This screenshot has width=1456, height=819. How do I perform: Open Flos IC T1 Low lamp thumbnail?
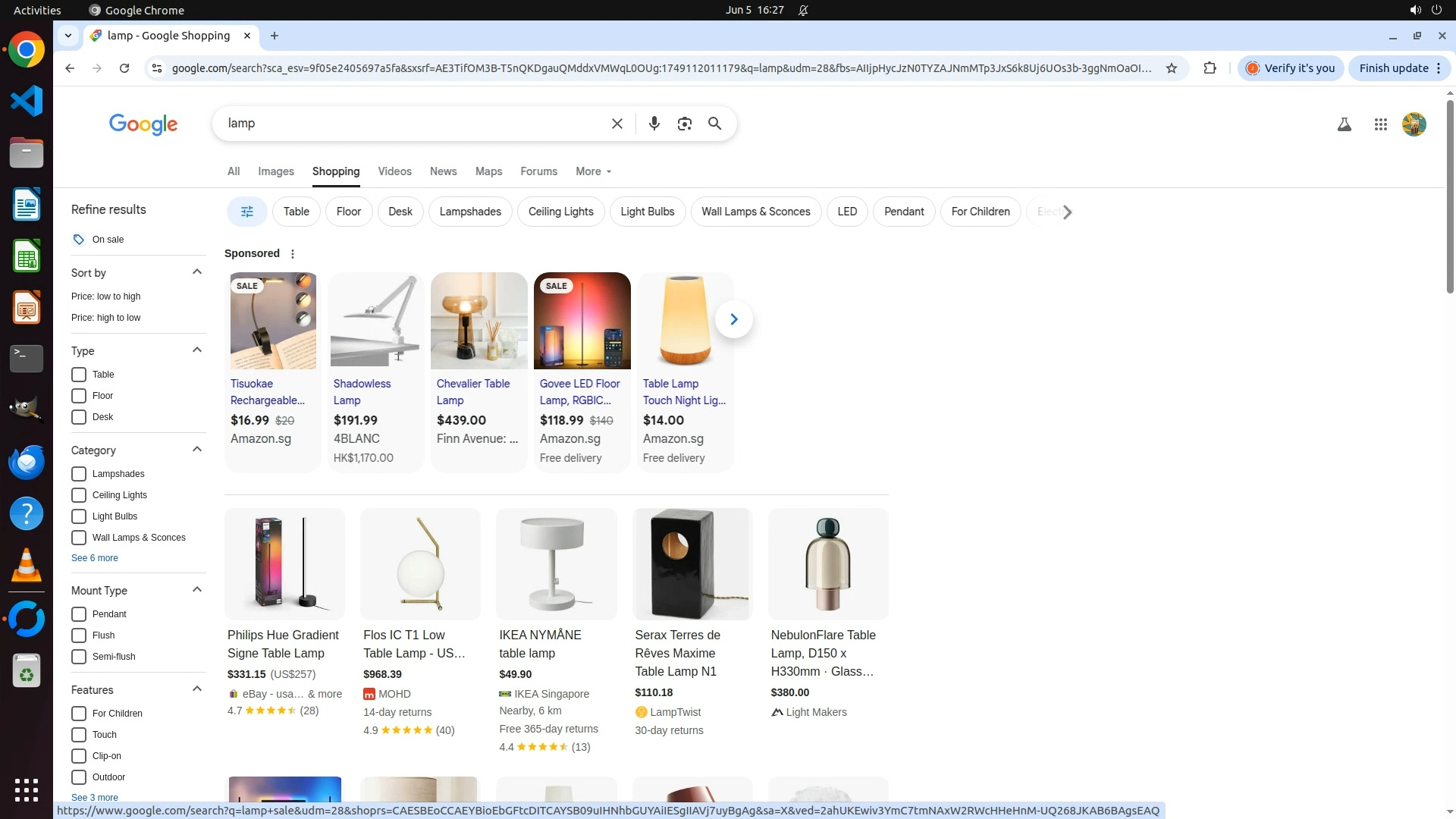(x=420, y=564)
